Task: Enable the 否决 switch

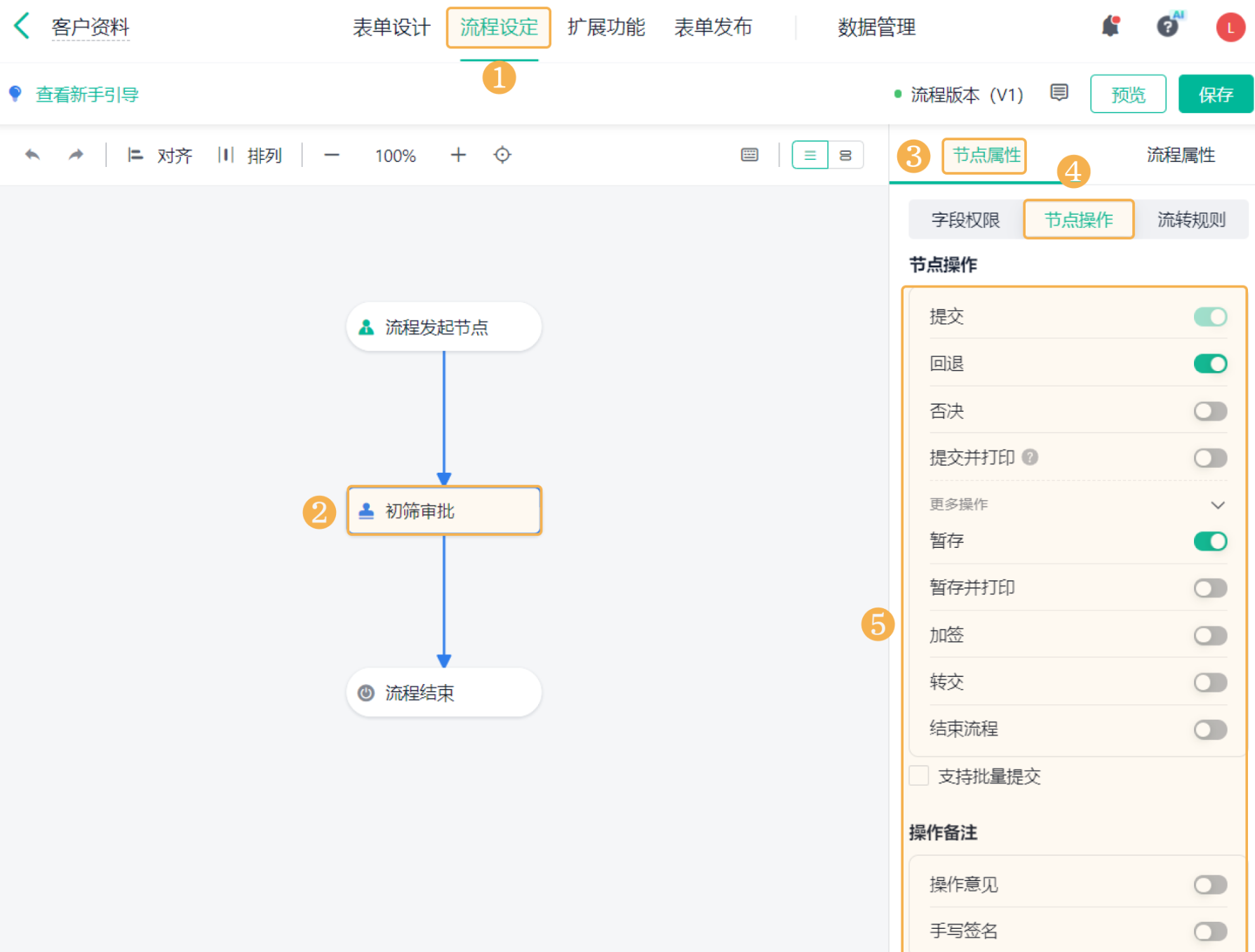Action: click(1210, 410)
